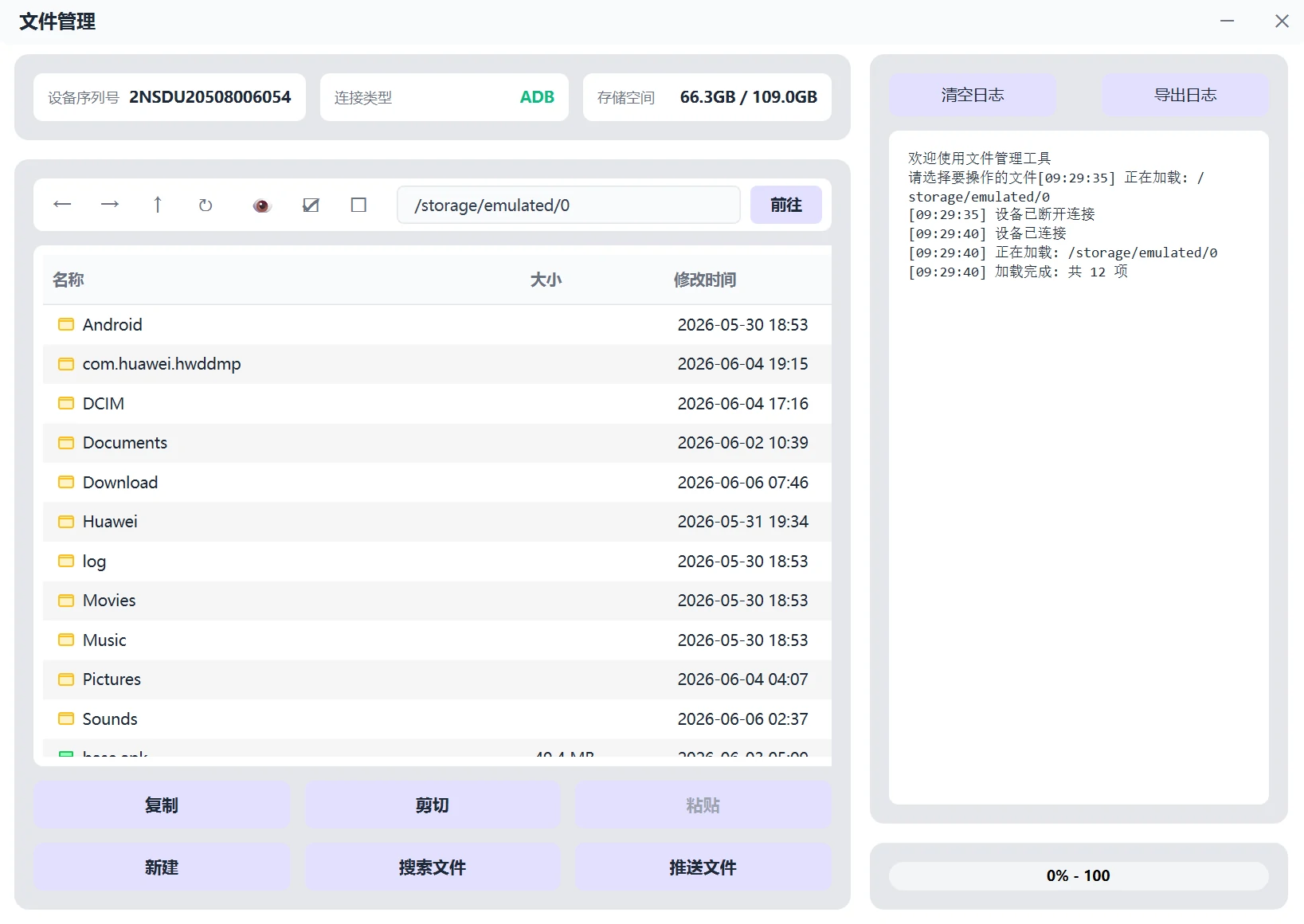Viewport: 1304px width, 924px height.
Task: Click the forward arrow navigation icon
Action: (x=110, y=205)
